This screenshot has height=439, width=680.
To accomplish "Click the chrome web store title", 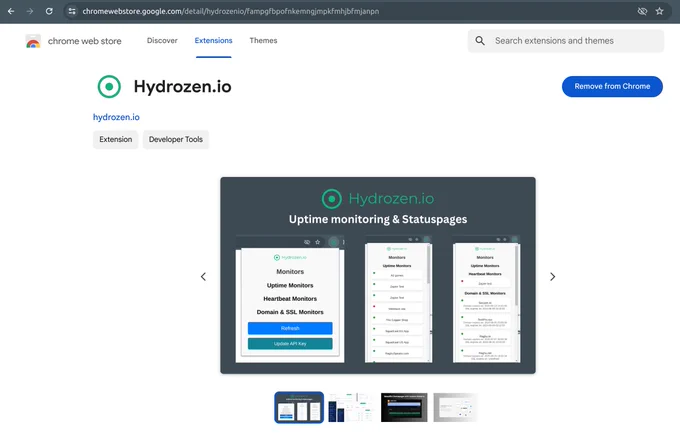I will click(85, 41).
